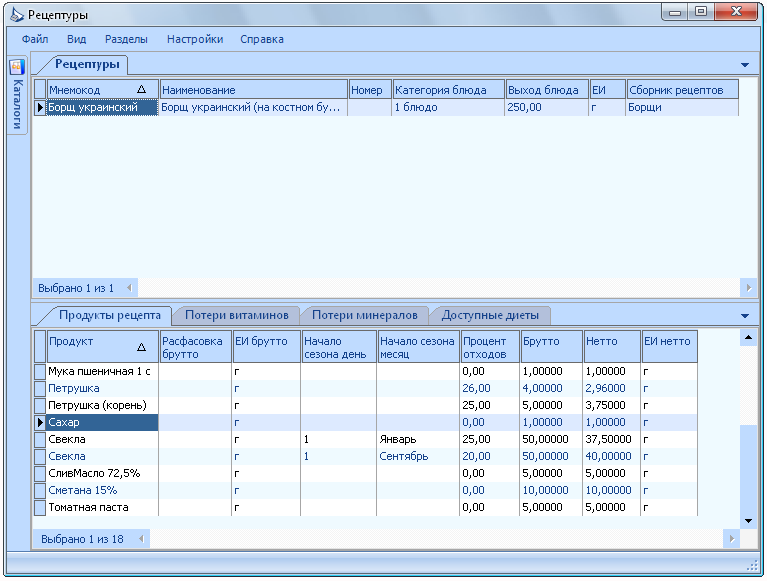Viewport: 767px width, 581px height.
Task: Click the 1 блюдо category cell
Action: (x=448, y=108)
